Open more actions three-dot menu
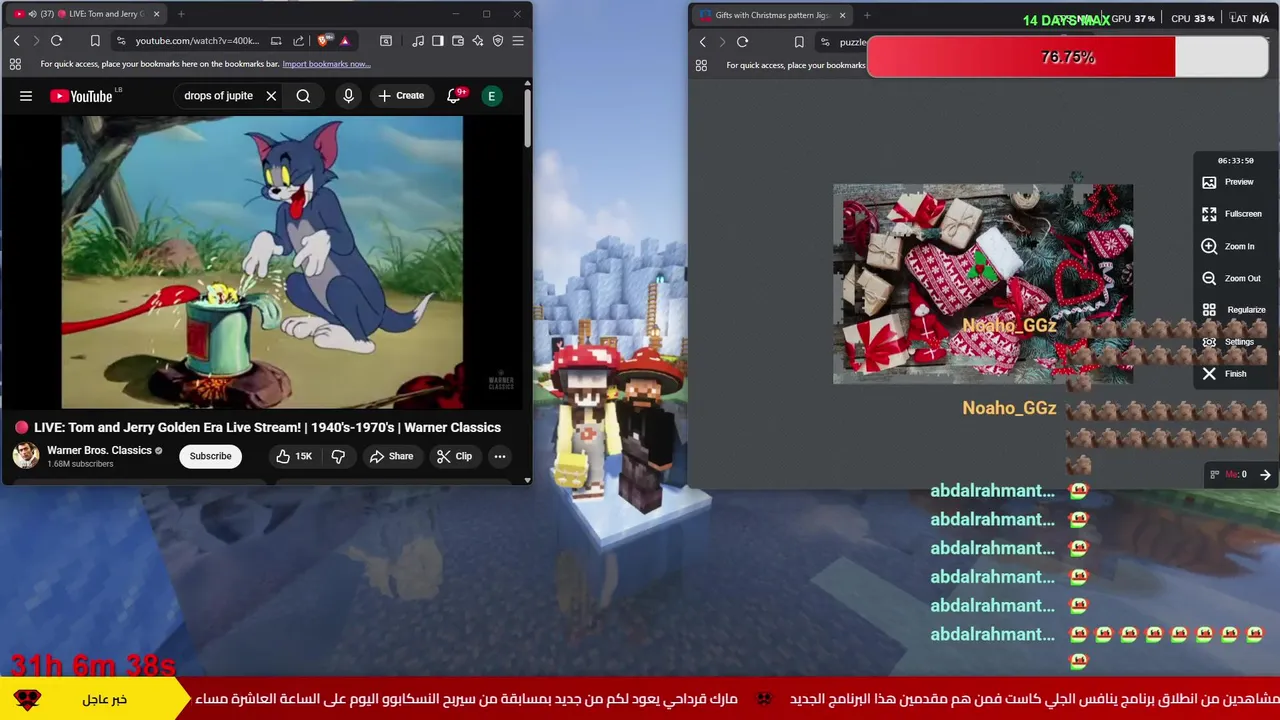 [500, 456]
